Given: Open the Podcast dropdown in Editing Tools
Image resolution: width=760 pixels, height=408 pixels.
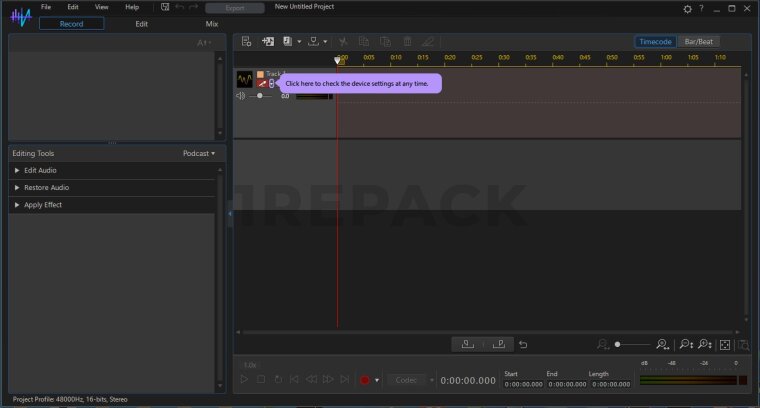Looking at the screenshot, I should click(198, 153).
